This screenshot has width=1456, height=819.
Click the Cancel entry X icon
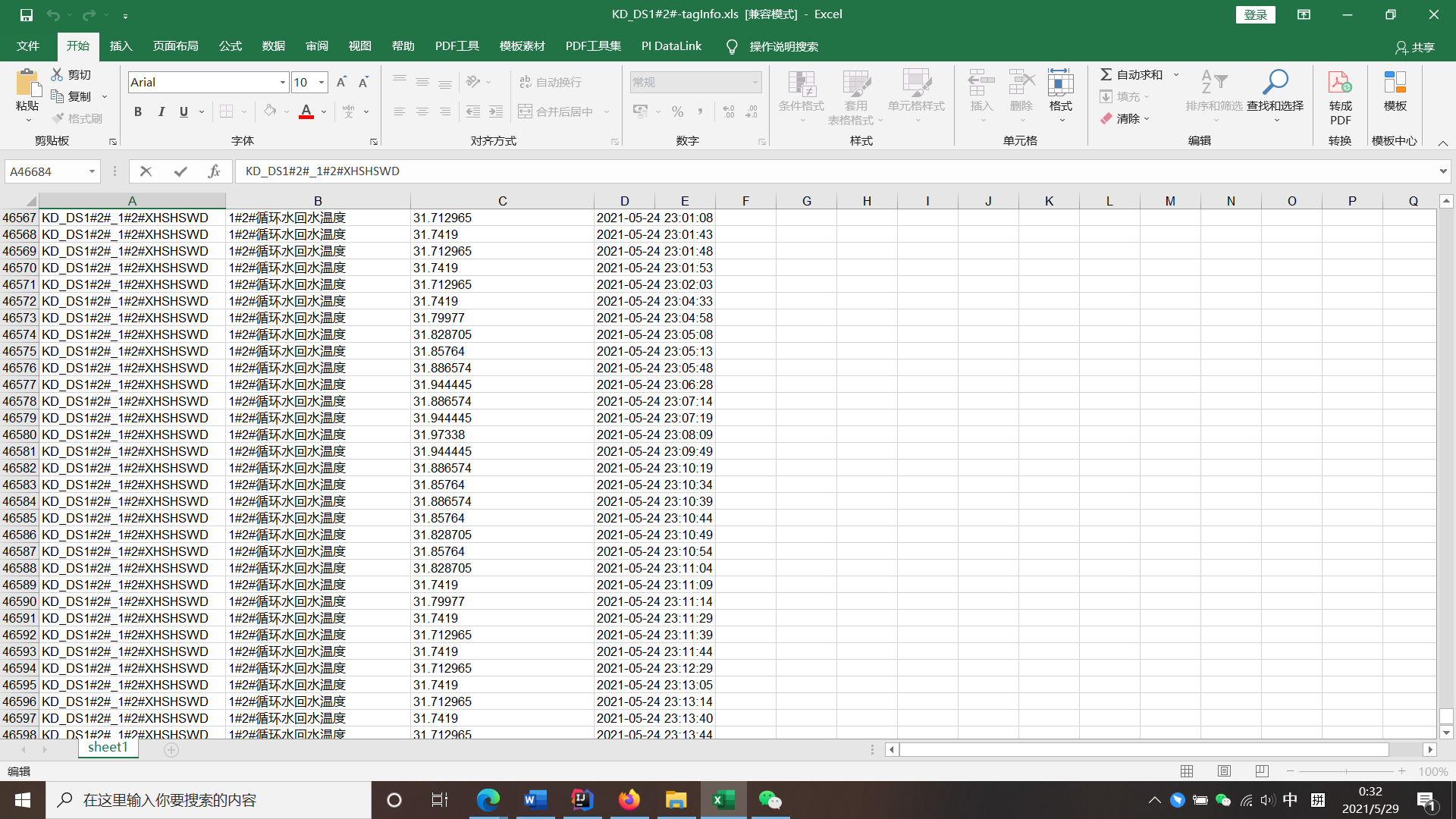tap(146, 171)
